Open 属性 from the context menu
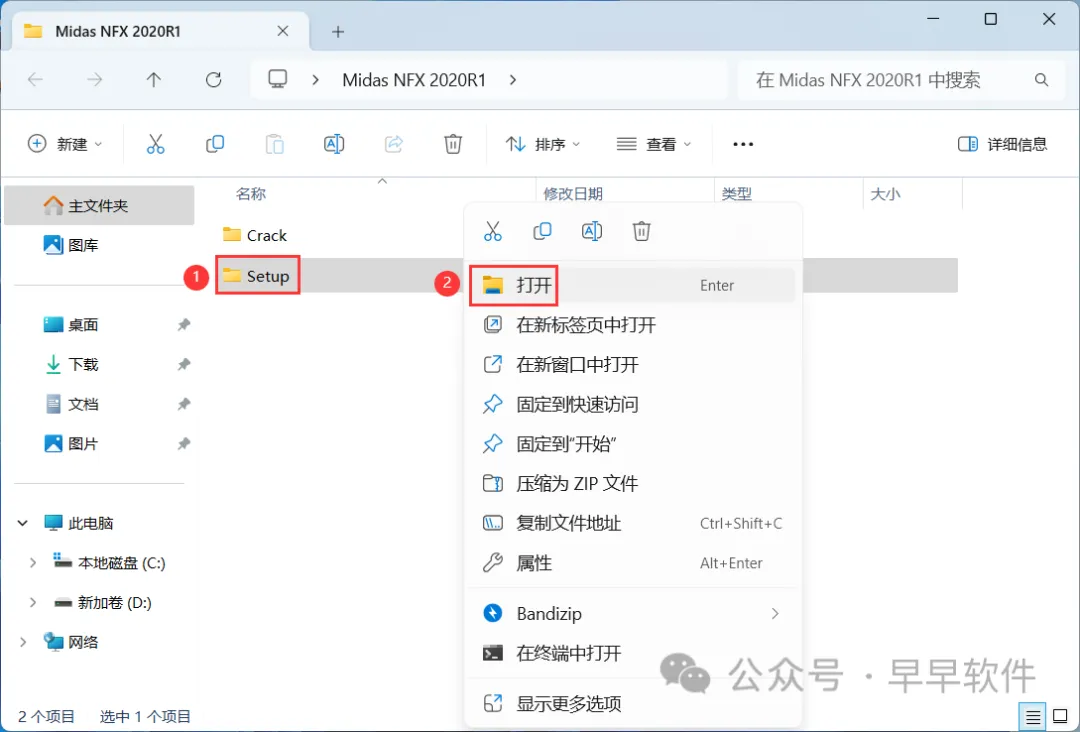Screen dimensions: 1080x732 (632, 563)
